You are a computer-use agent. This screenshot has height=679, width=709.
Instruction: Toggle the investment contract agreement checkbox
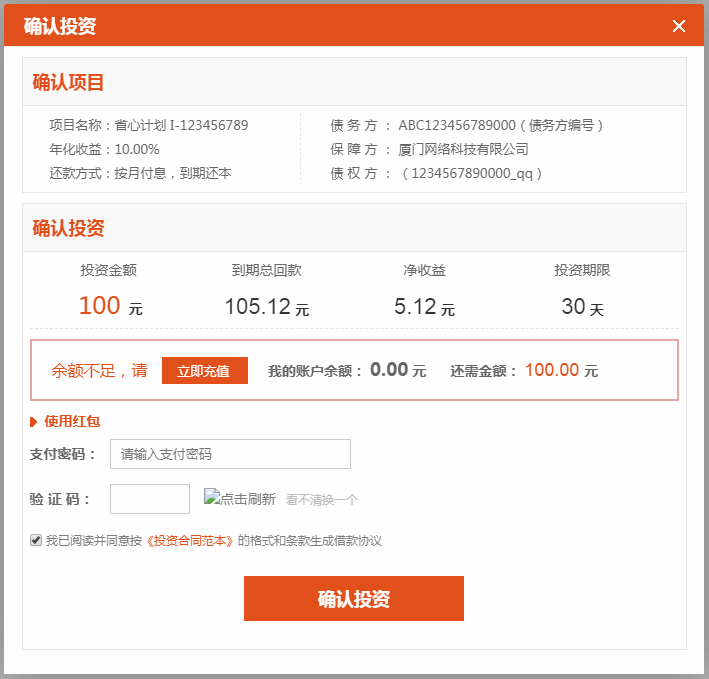tap(36, 540)
